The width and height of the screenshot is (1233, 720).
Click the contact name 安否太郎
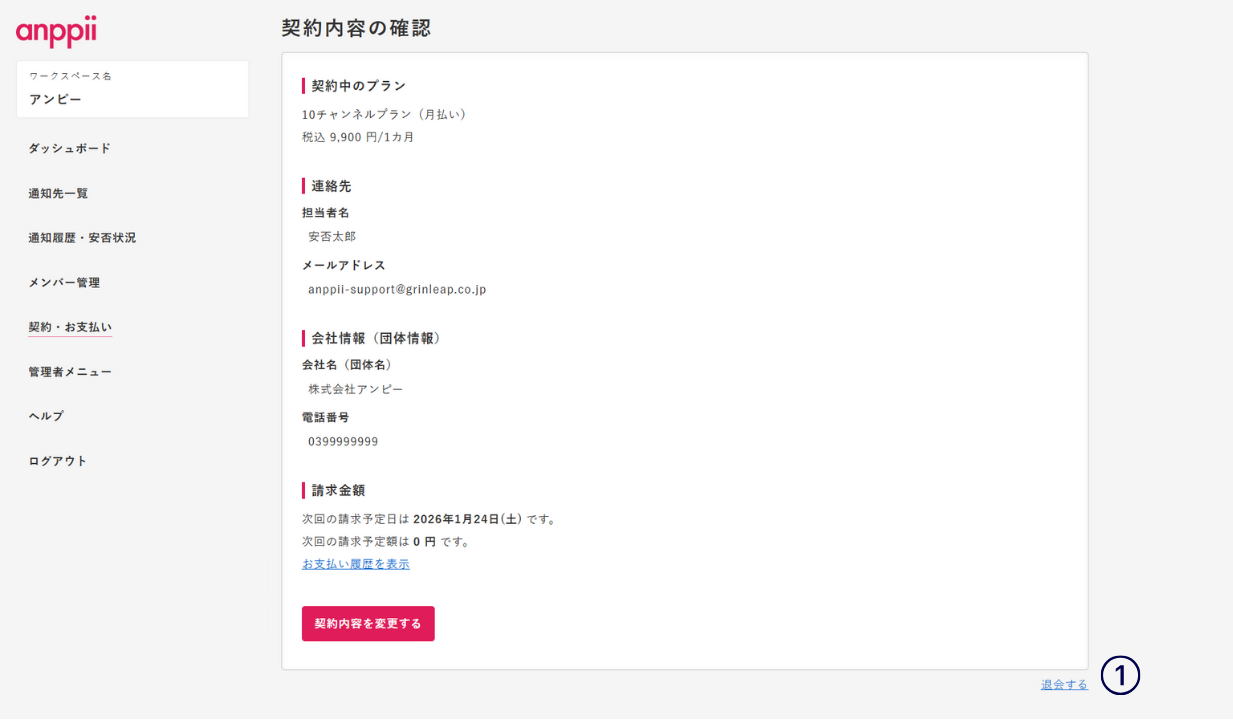tap(332, 237)
